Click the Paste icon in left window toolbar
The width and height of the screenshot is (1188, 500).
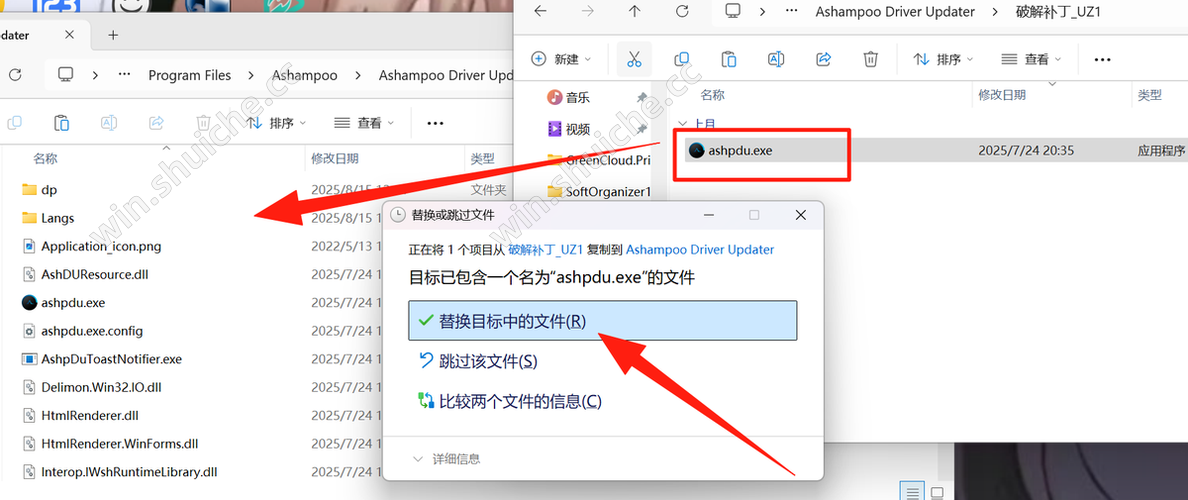[x=61, y=122]
